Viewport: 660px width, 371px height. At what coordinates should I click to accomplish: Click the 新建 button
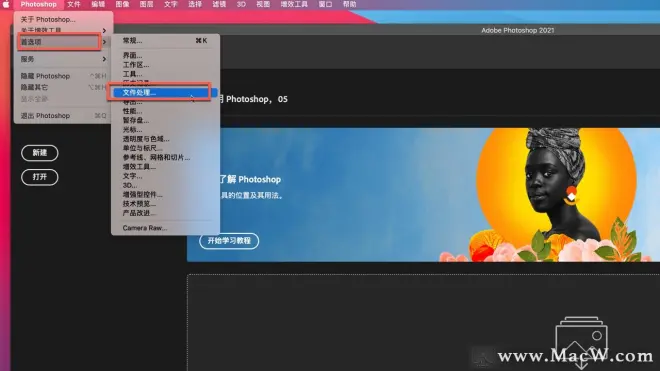click(x=40, y=152)
